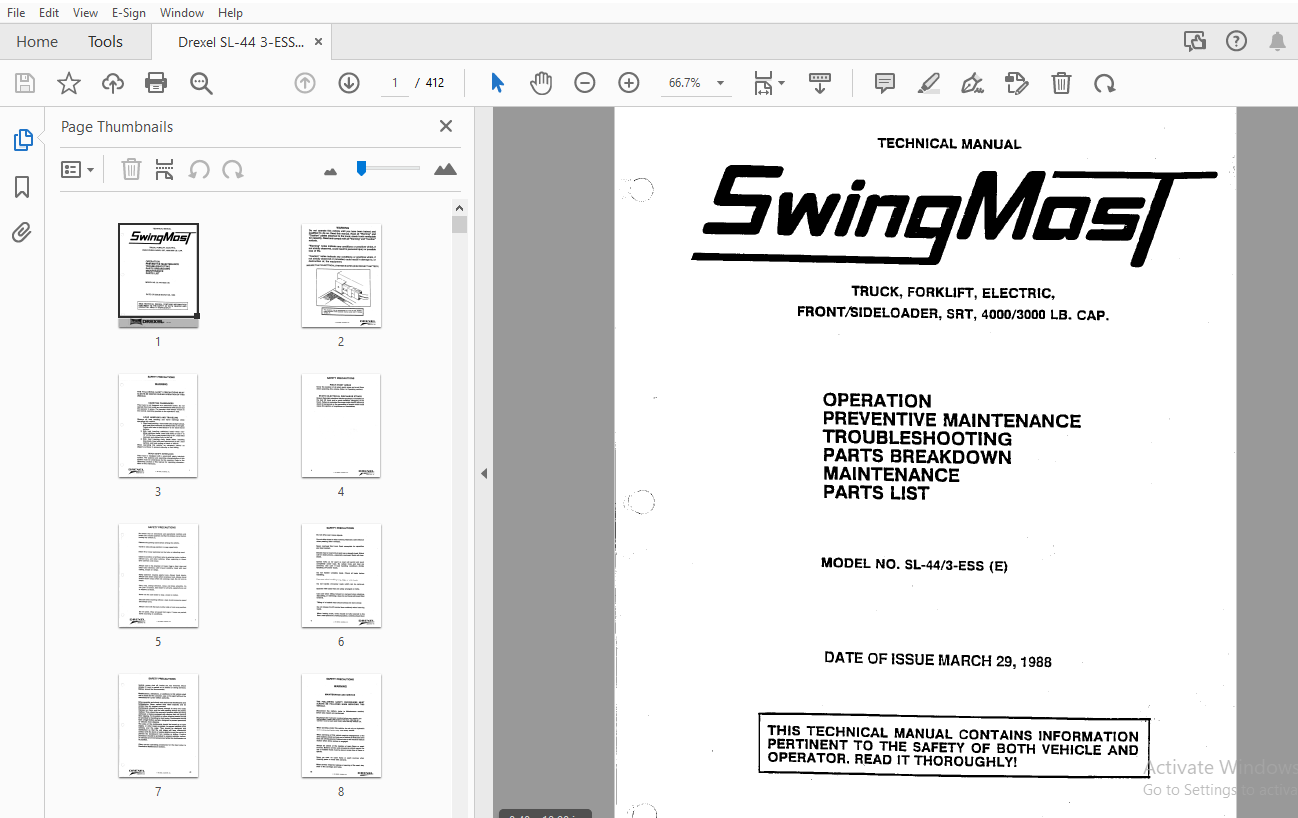Enlarge the thumbnail size with the large mountain icon
Viewport: 1298px width, 818px height.
click(x=445, y=169)
